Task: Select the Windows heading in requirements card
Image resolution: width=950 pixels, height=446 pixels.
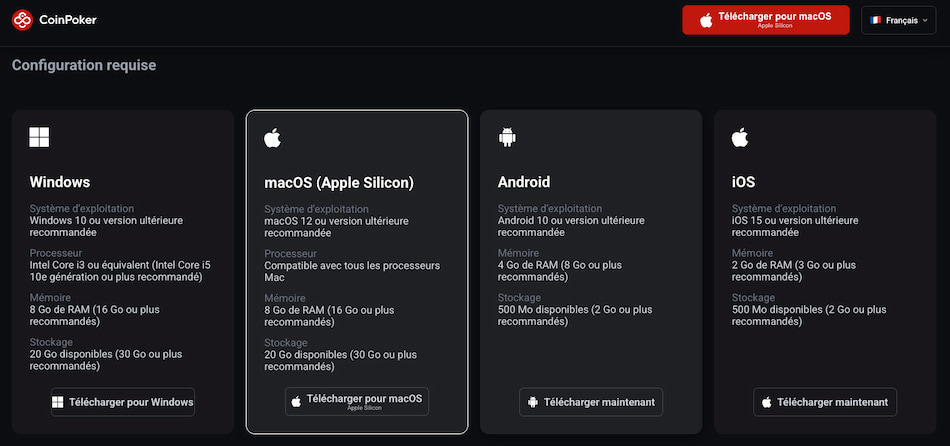Action: tap(60, 182)
